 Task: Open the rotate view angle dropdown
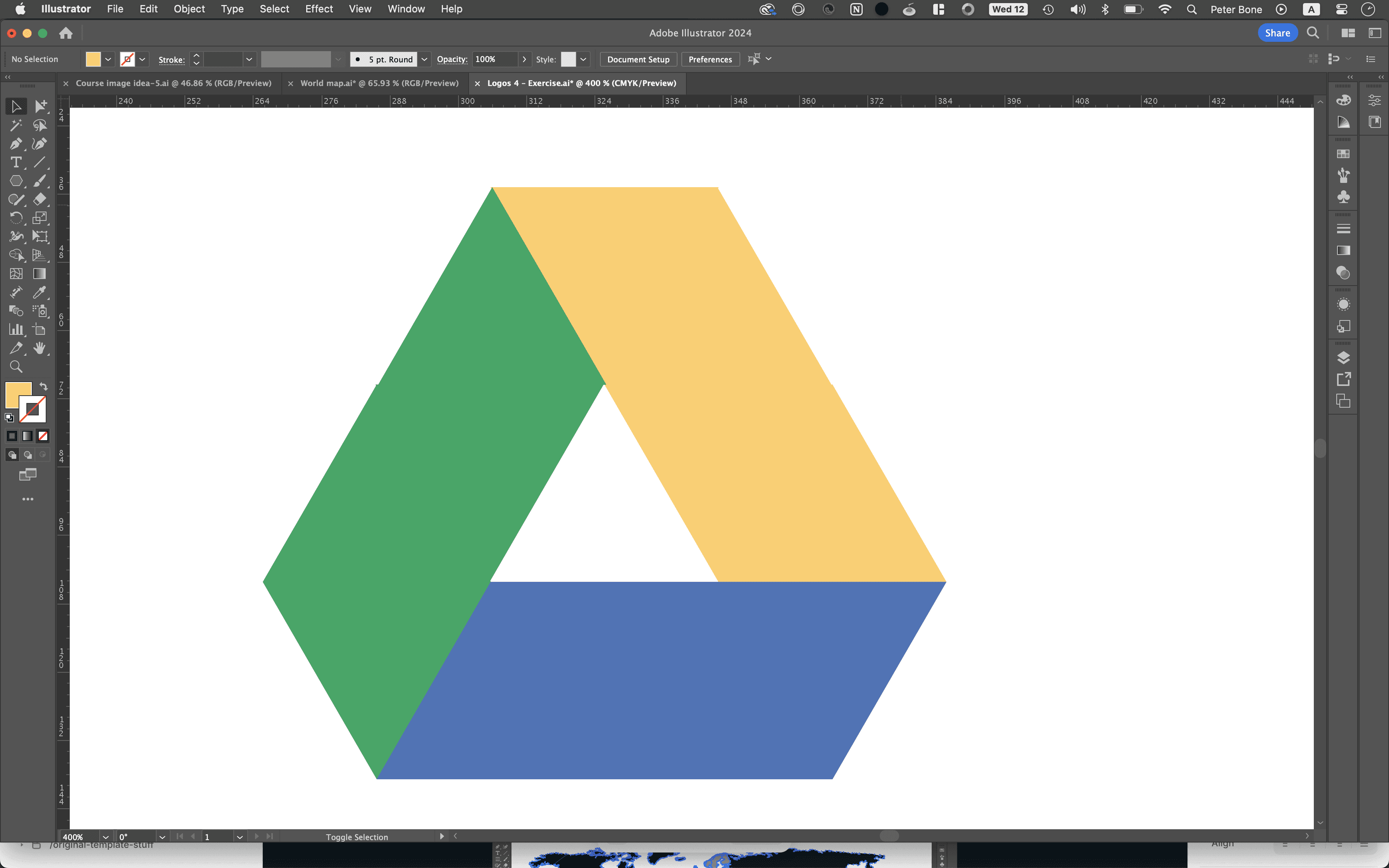coord(162,837)
